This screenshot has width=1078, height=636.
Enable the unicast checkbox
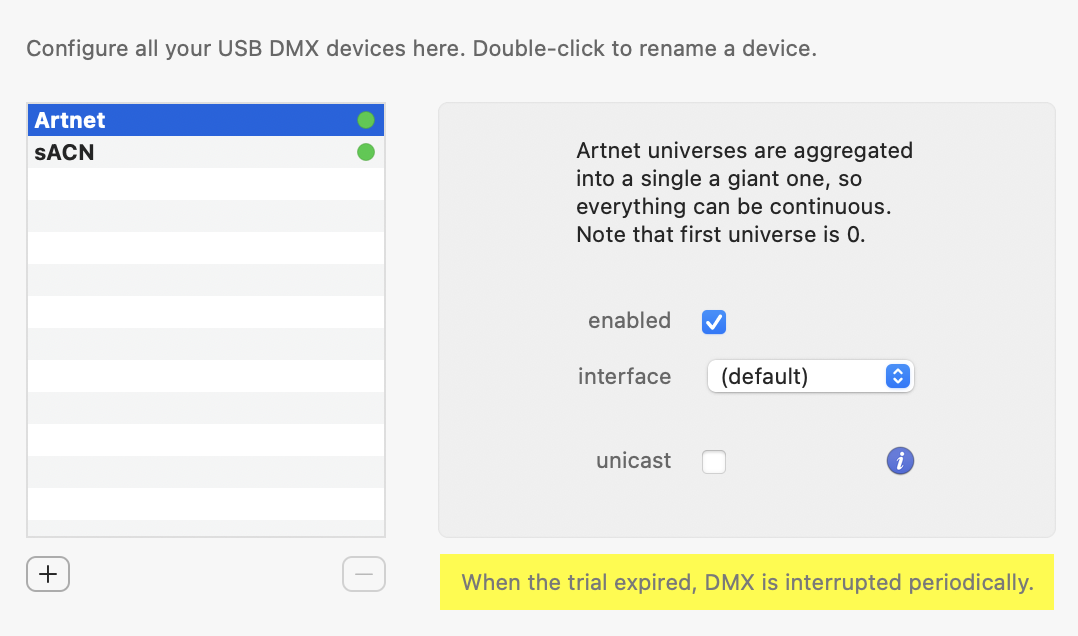click(714, 462)
